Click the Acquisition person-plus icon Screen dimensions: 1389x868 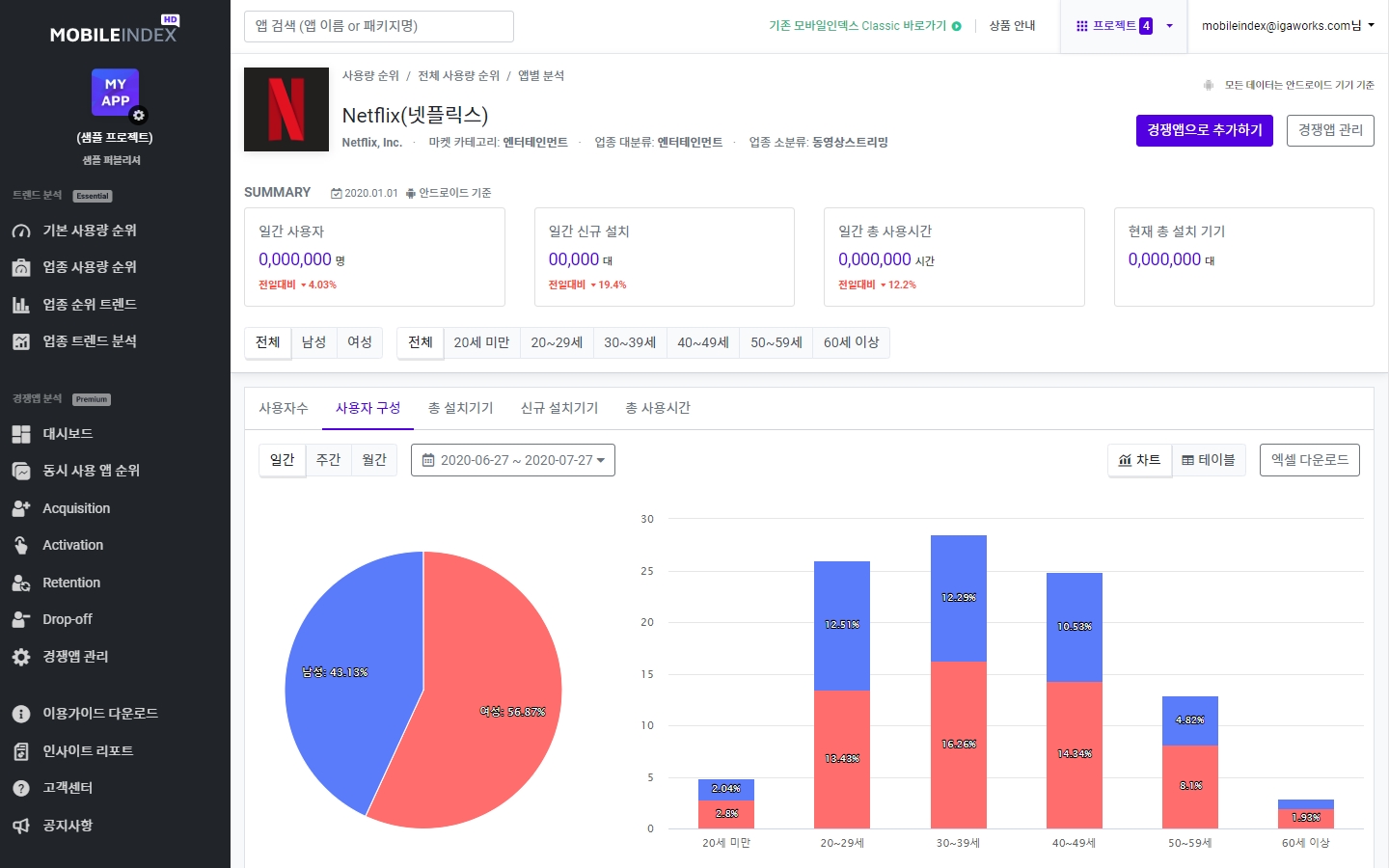click(x=21, y=508)
